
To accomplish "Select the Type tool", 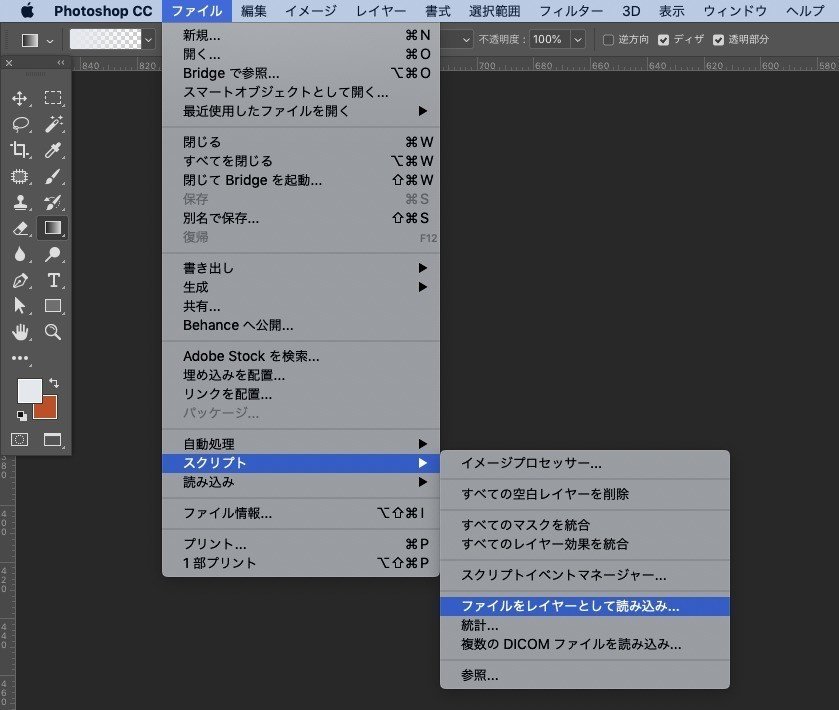I will [x=52, y=280].
